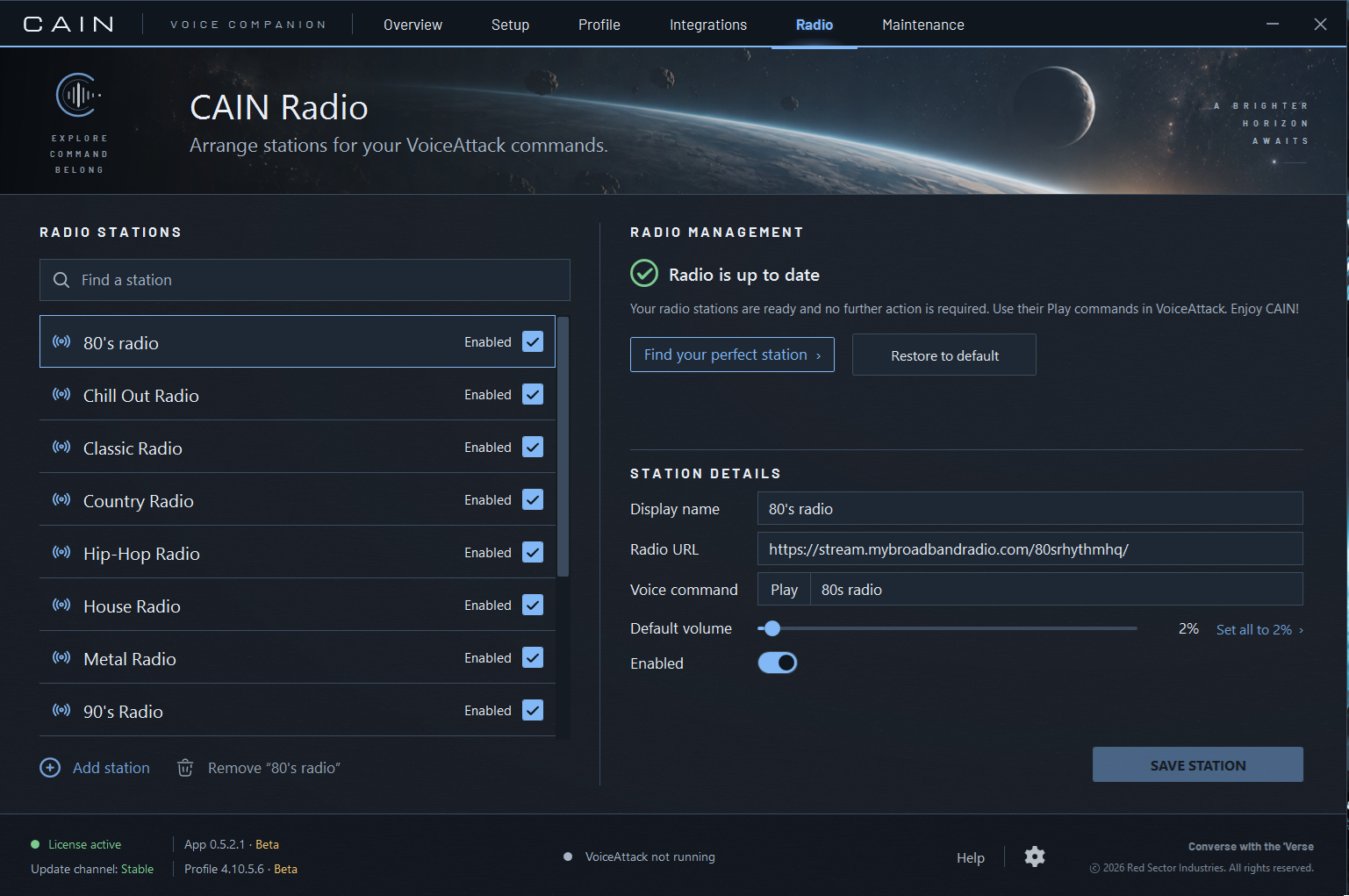Viewport: 1349px width, 896px height.
Task: Click the broadcast icon beside House Radio
Action: tap(61, 605)
